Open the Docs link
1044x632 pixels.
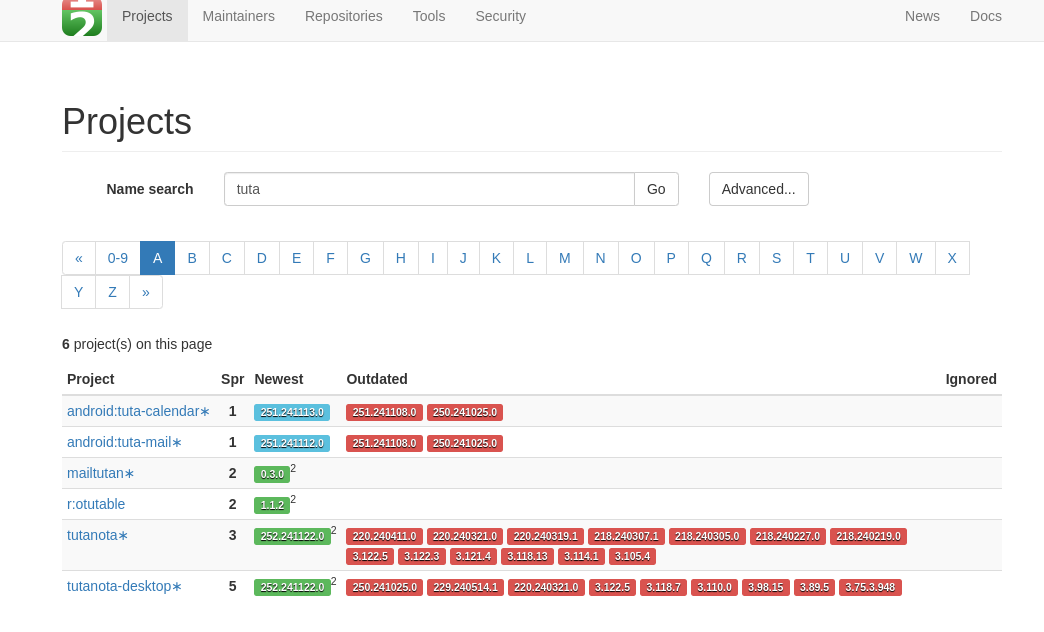[x=985, y=16]
